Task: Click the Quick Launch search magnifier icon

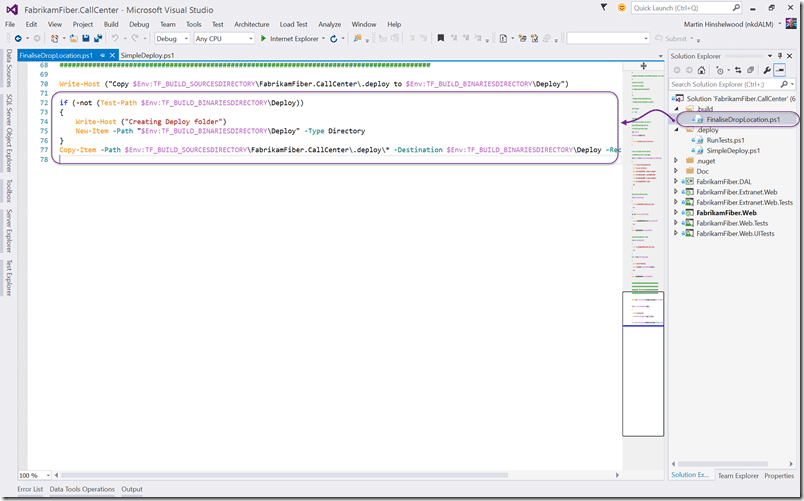Action: [736, 8]
